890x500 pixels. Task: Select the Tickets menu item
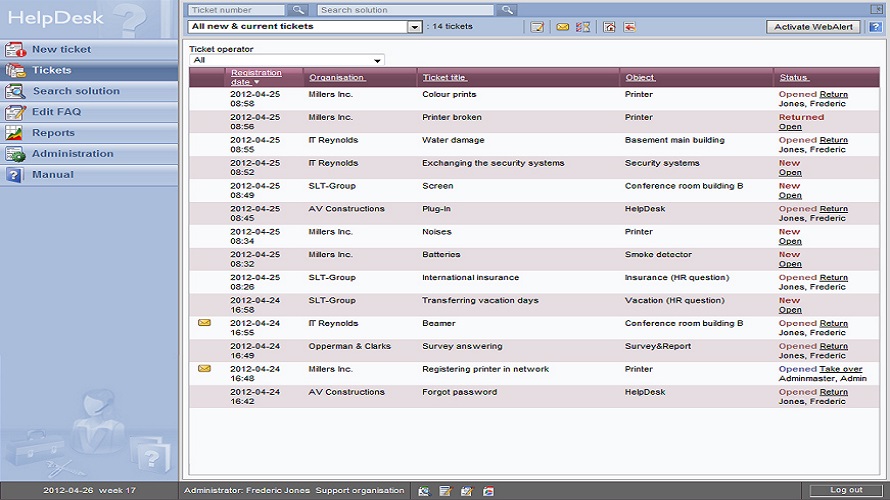click(x=89, y=70)
